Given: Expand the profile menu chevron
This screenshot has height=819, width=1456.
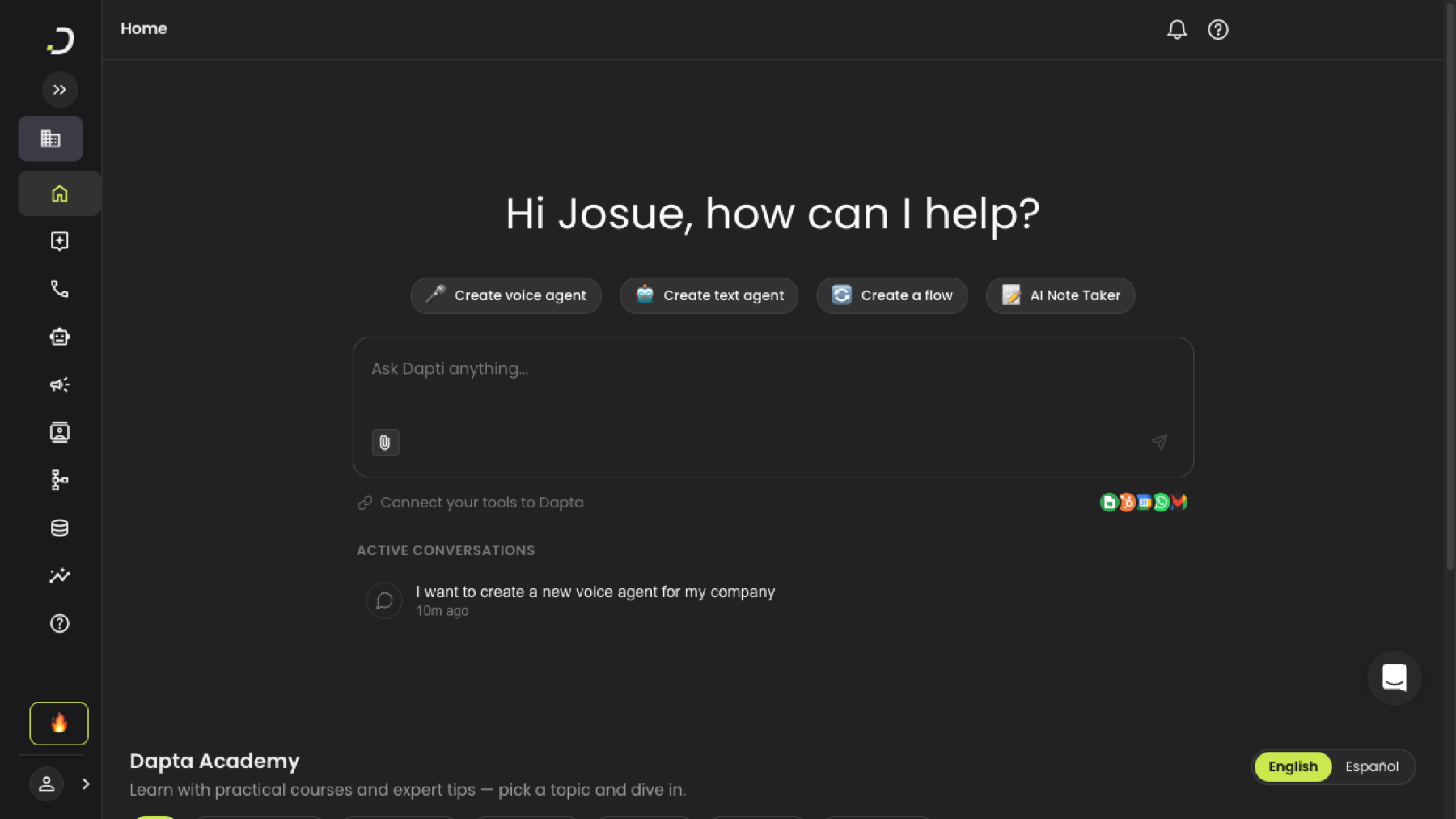Looking at the screenshot, I should click(86, 783).
